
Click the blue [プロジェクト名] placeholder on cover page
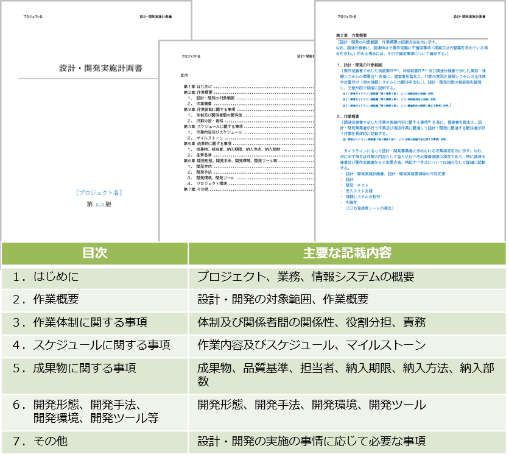pos(99,193)
